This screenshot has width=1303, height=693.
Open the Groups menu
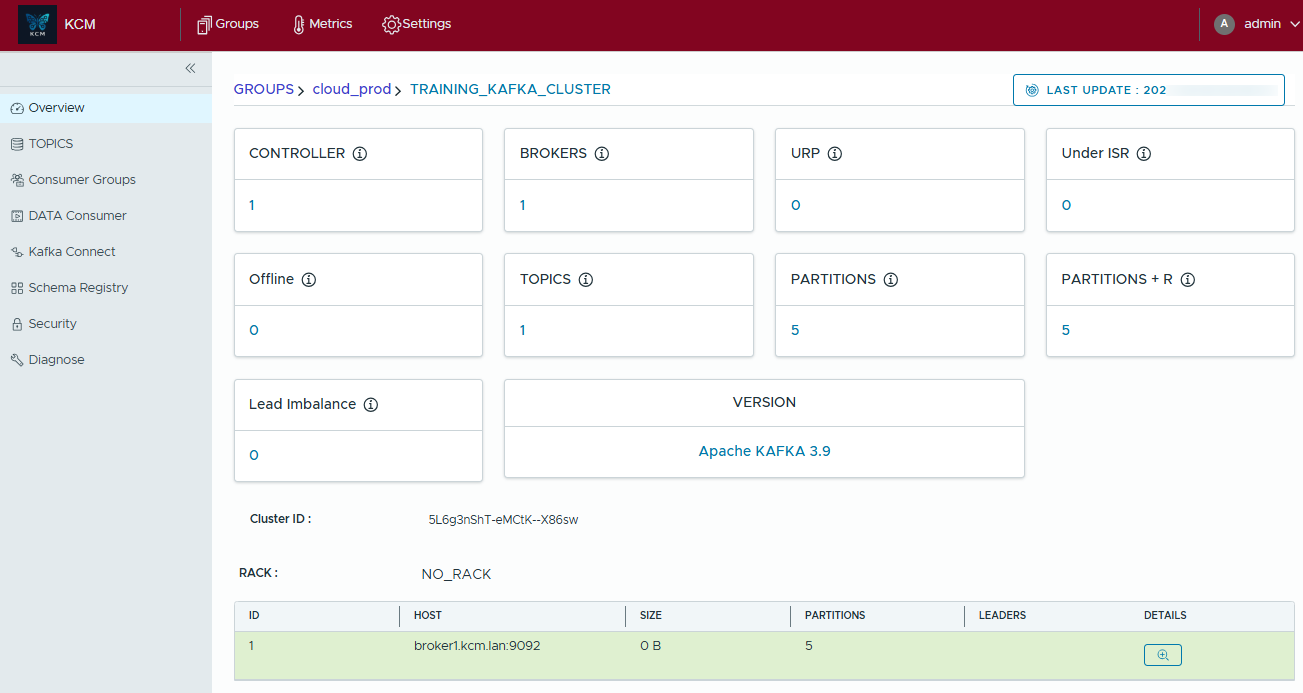[x=228, y=24]
